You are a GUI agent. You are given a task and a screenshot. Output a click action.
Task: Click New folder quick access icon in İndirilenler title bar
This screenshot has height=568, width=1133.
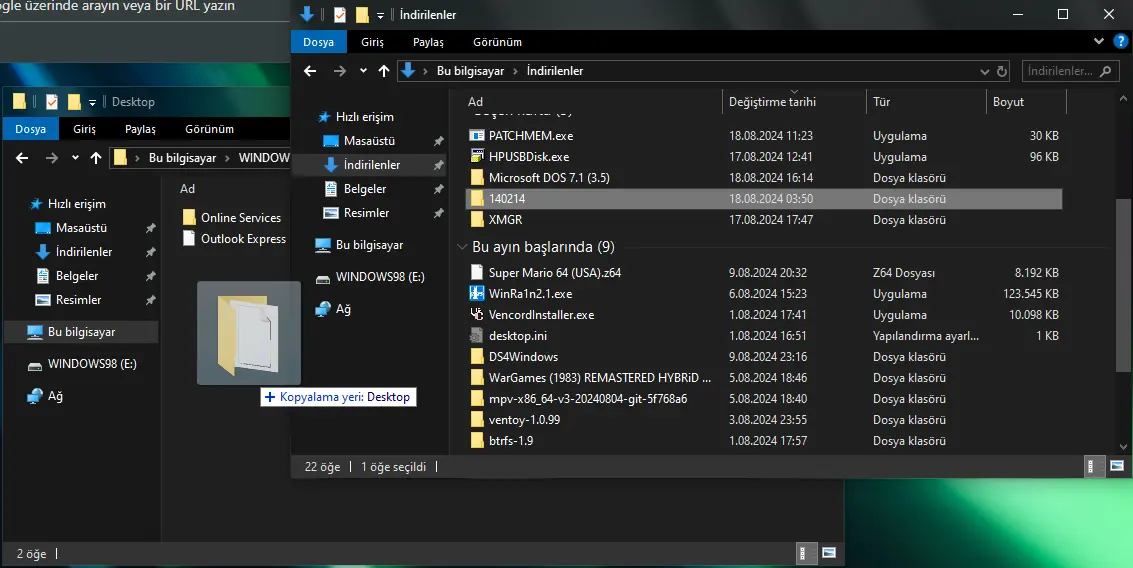click(362, 14)
